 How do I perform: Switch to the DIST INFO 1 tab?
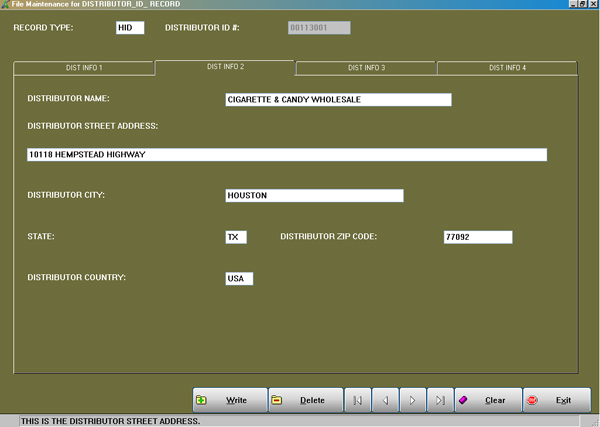click(x=84, y=68)
